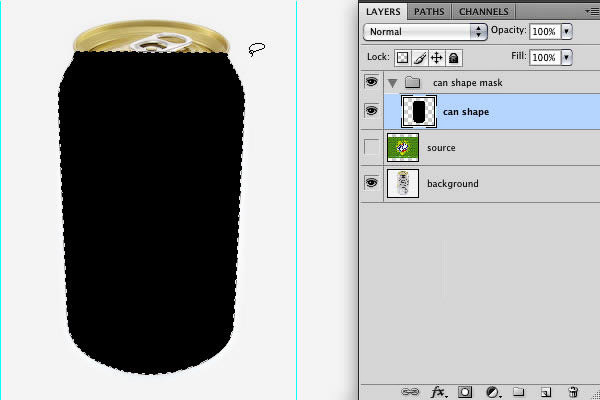The height and width of the screenshot is (400, 600).
Task: Show the source layer
Action: tap(371, 147)
